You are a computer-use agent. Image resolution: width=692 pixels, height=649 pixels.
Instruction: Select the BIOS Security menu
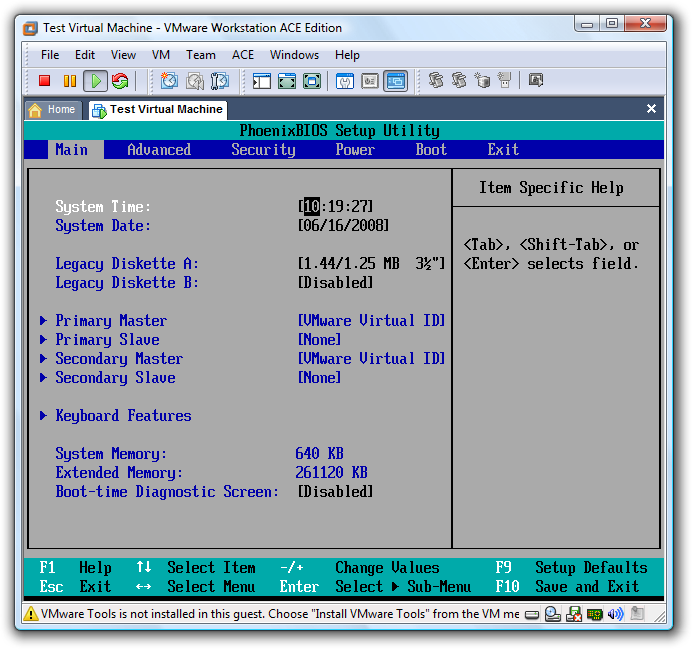(263, 150)
